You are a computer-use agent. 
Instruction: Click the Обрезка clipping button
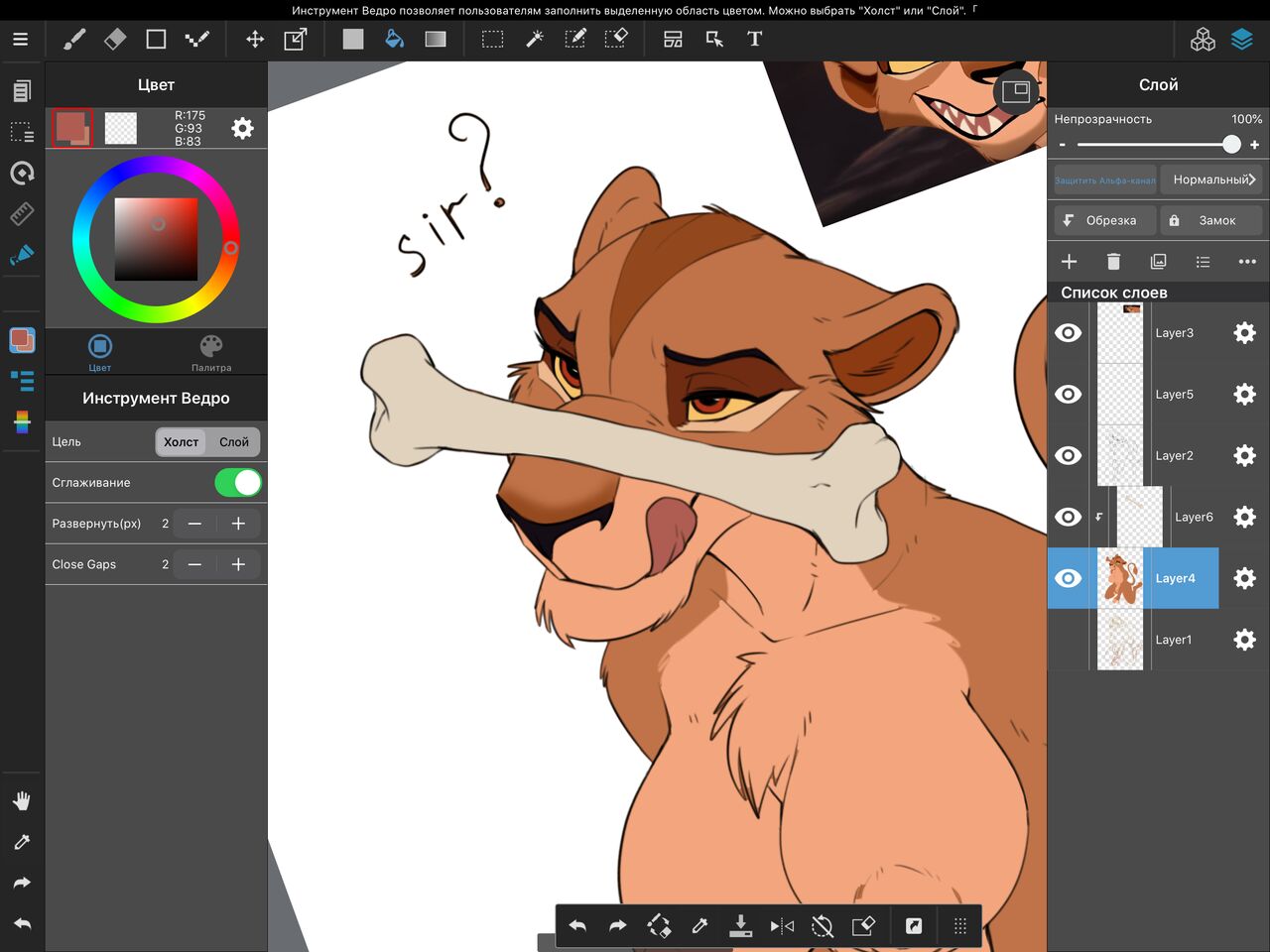[x=1103, y=220]
